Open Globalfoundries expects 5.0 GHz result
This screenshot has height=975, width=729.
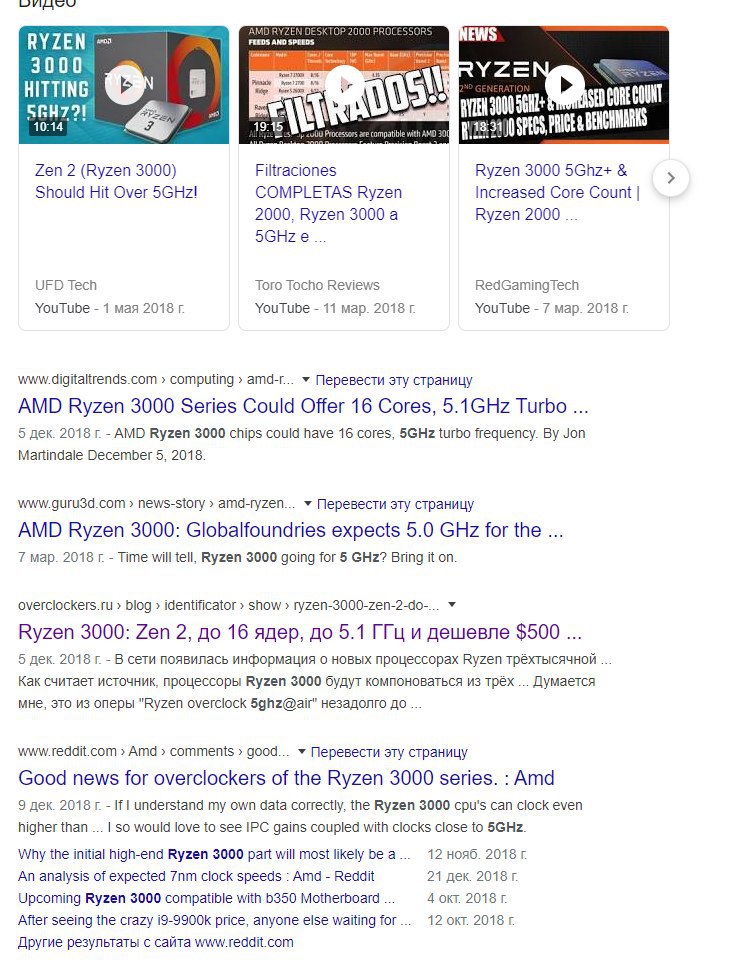(x=290, y=530)
